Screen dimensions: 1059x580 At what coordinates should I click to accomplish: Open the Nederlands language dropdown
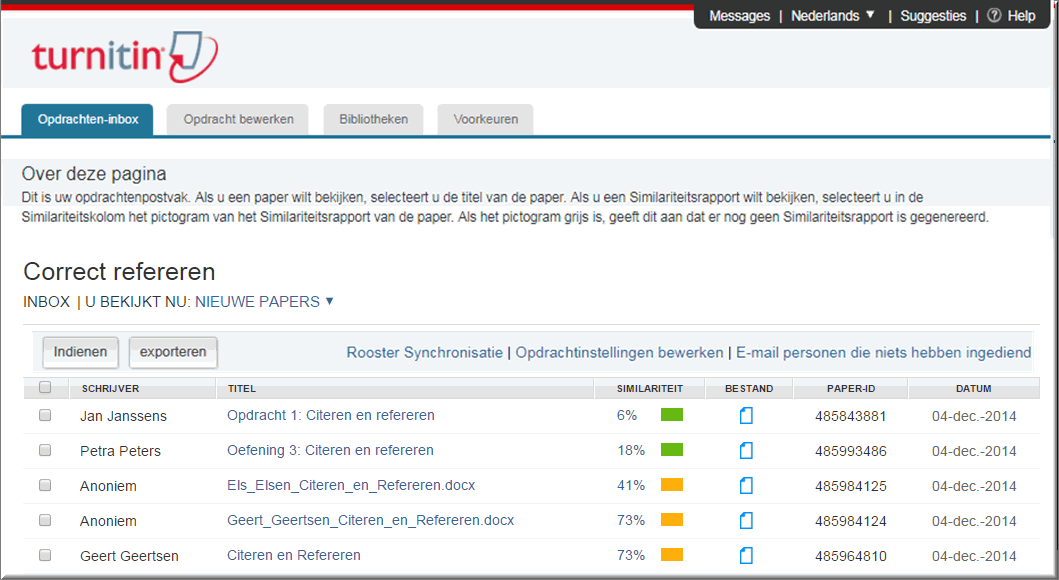(x=833, y=16)
